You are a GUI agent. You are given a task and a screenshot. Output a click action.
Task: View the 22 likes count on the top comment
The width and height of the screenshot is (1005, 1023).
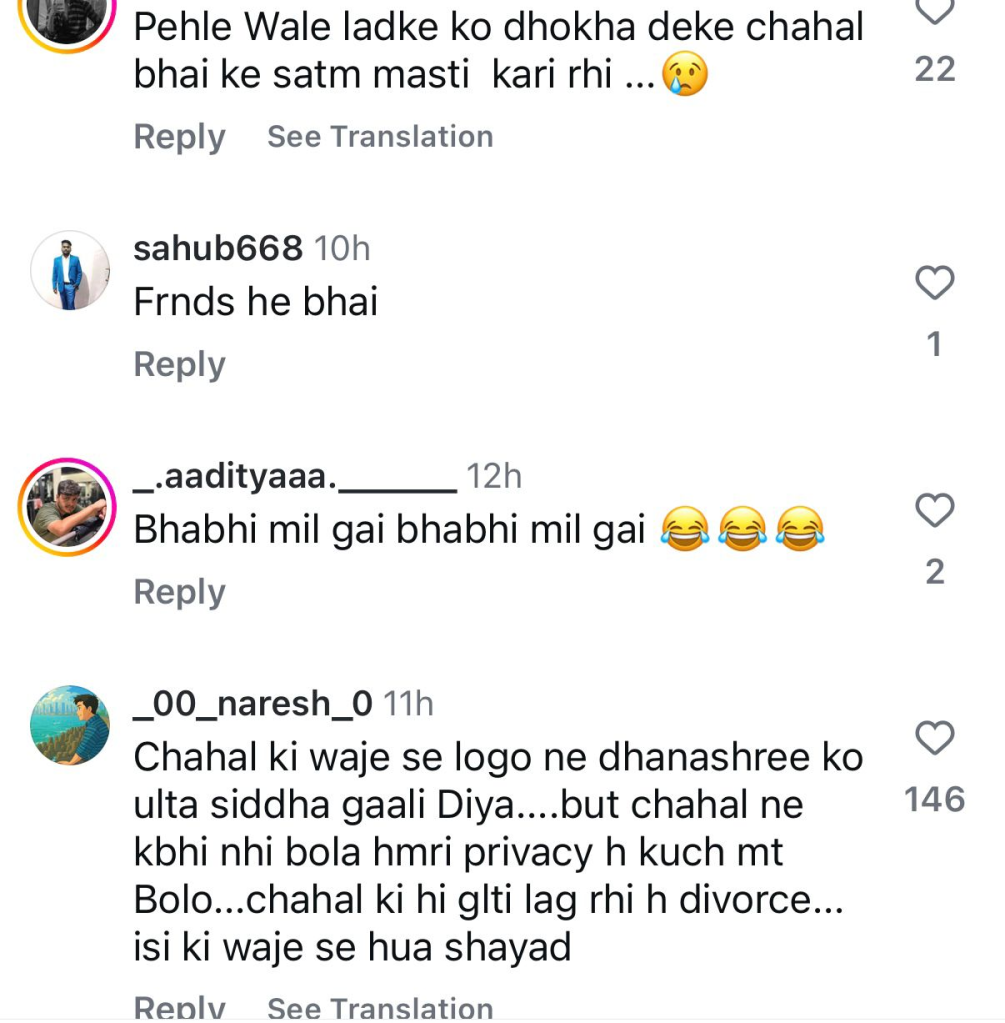coord(935,69)
